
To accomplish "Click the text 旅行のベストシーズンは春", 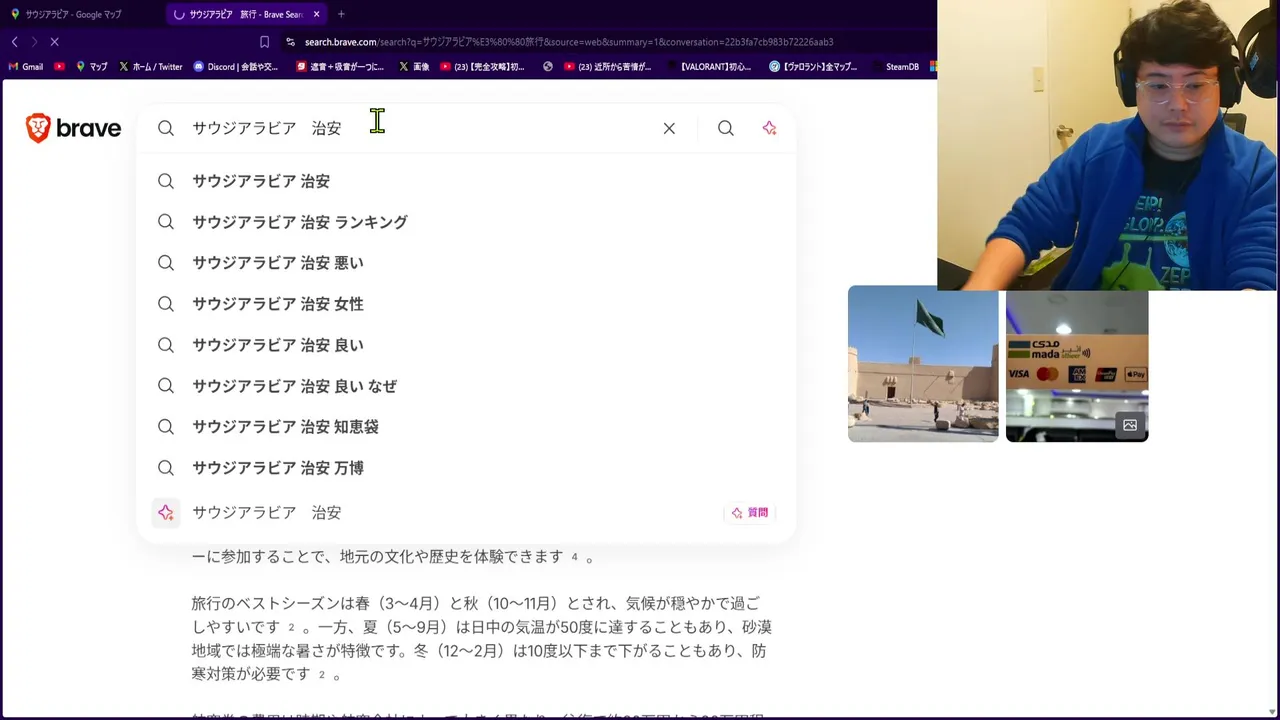I will 281,603.
